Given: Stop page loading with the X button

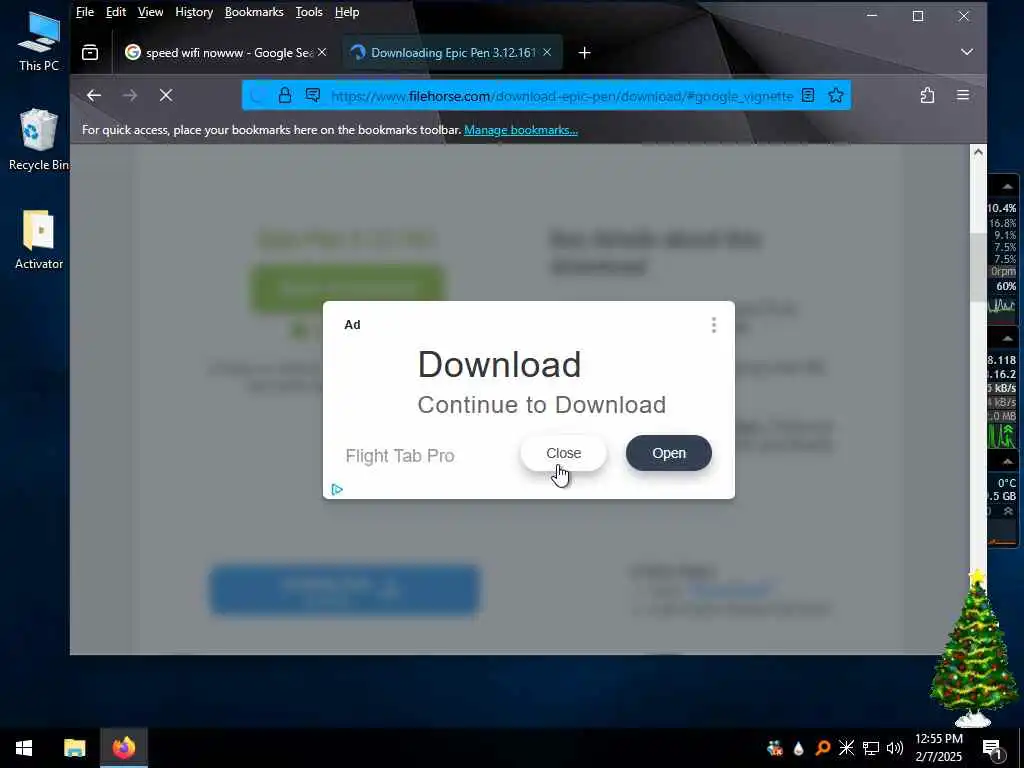Looking at the screenshot, I should [166, 95].
